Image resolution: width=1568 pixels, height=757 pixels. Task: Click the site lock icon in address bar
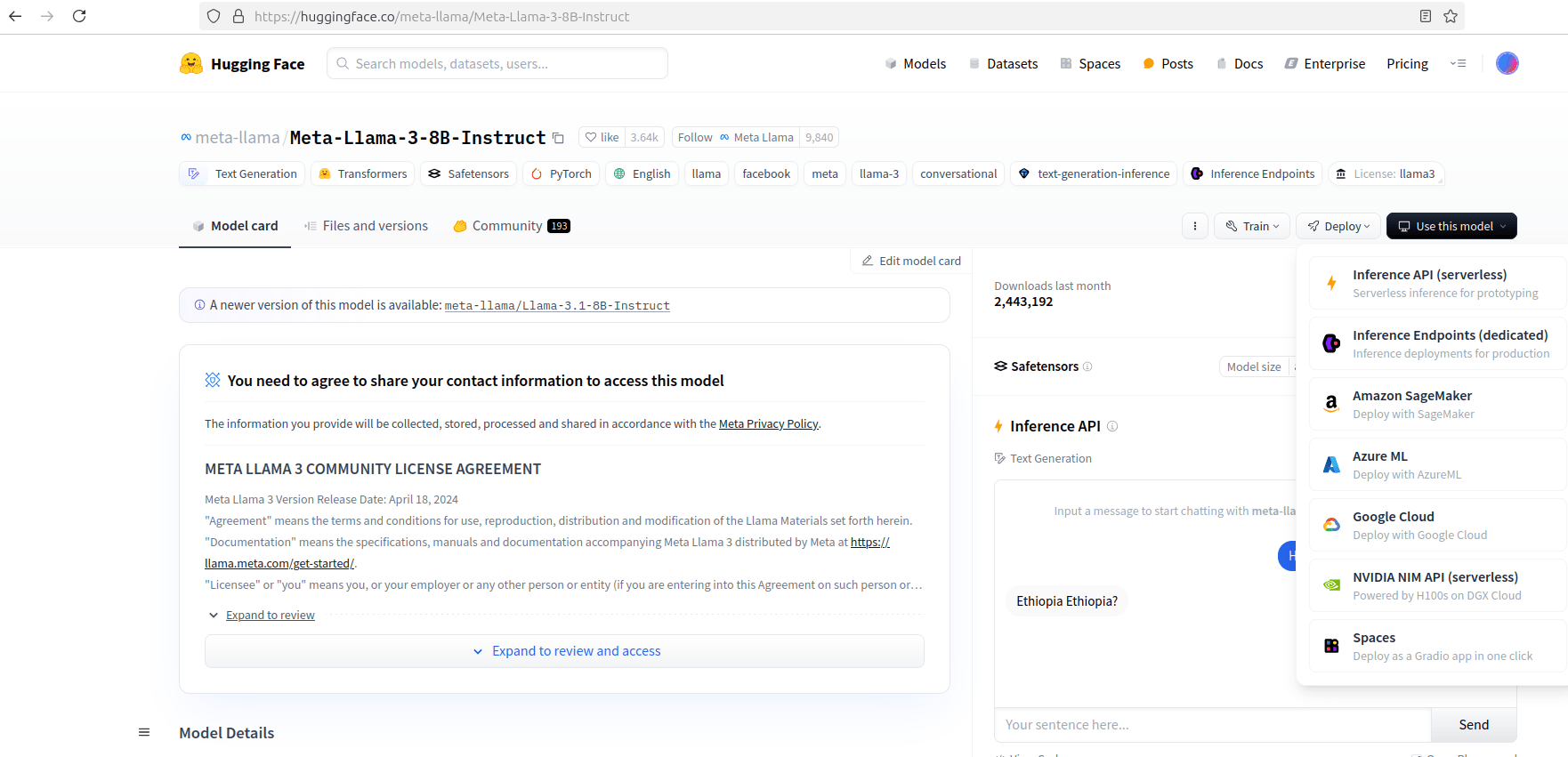click(238, 16)
